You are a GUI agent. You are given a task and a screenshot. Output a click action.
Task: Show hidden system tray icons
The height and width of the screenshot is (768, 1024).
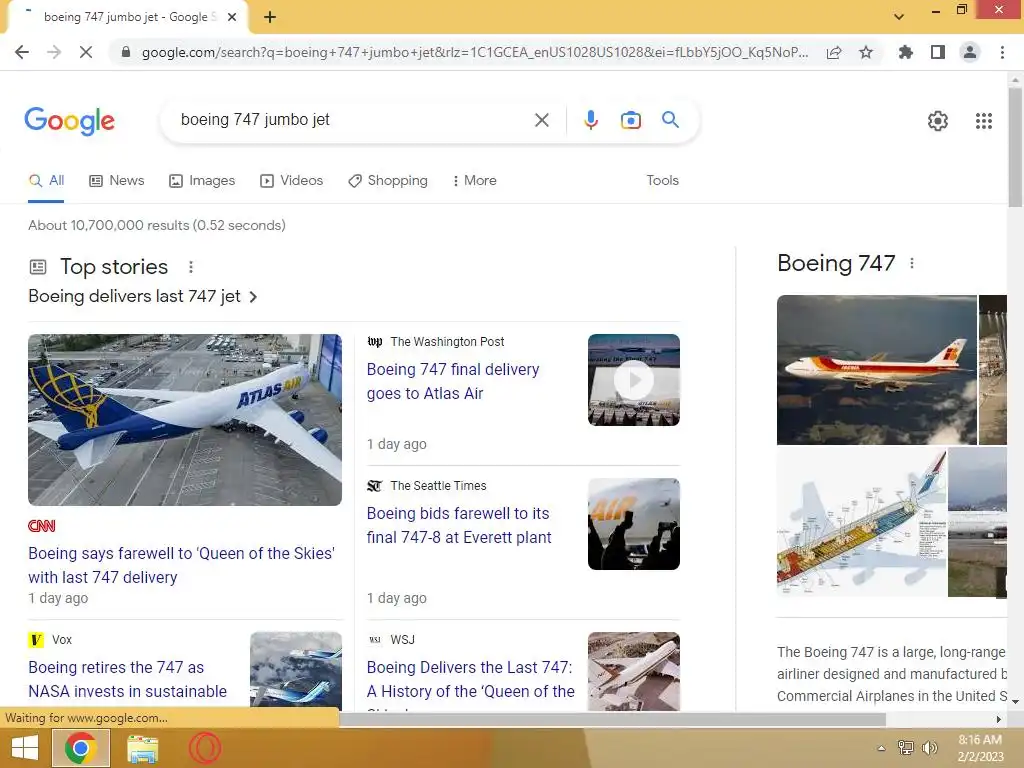[882, 748]
